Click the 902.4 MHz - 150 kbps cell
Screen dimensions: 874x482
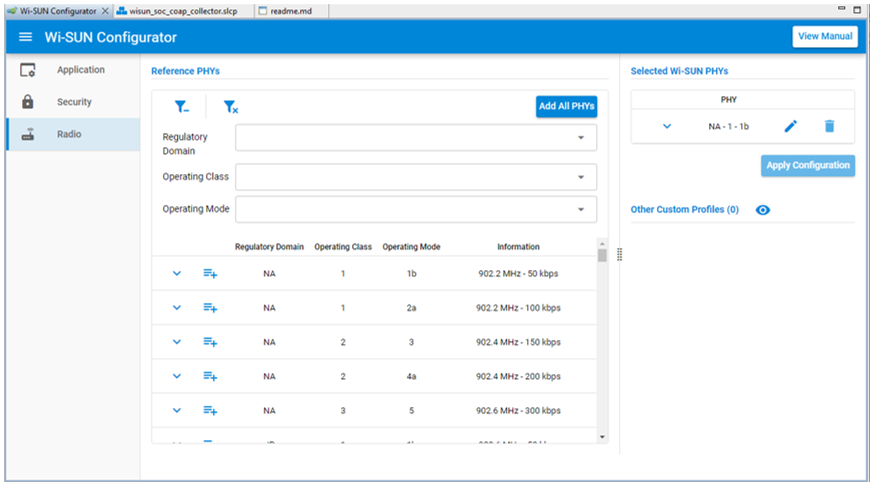pyautogui.click(x=518, y=342)
